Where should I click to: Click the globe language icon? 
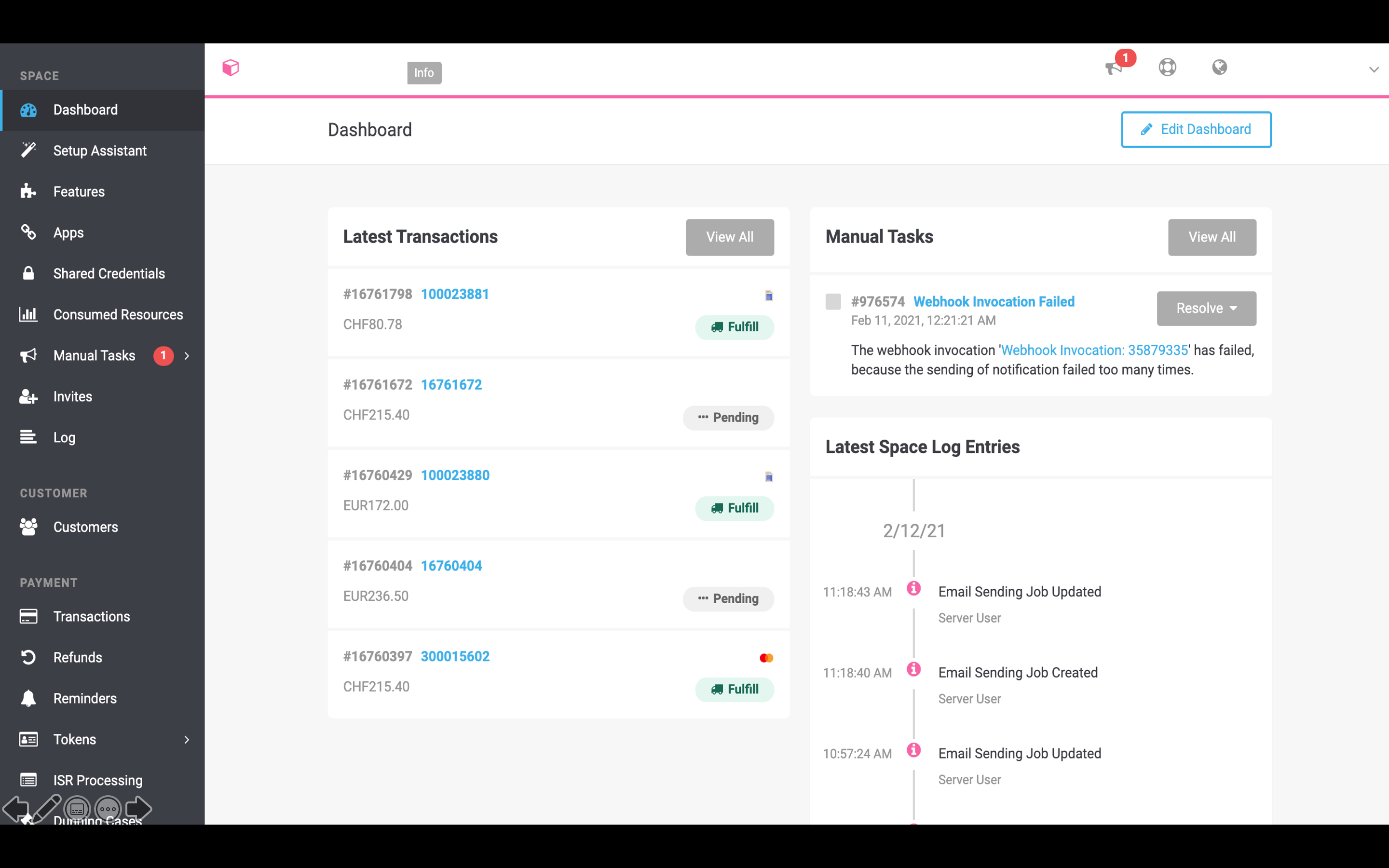(x=1219, y=68)
